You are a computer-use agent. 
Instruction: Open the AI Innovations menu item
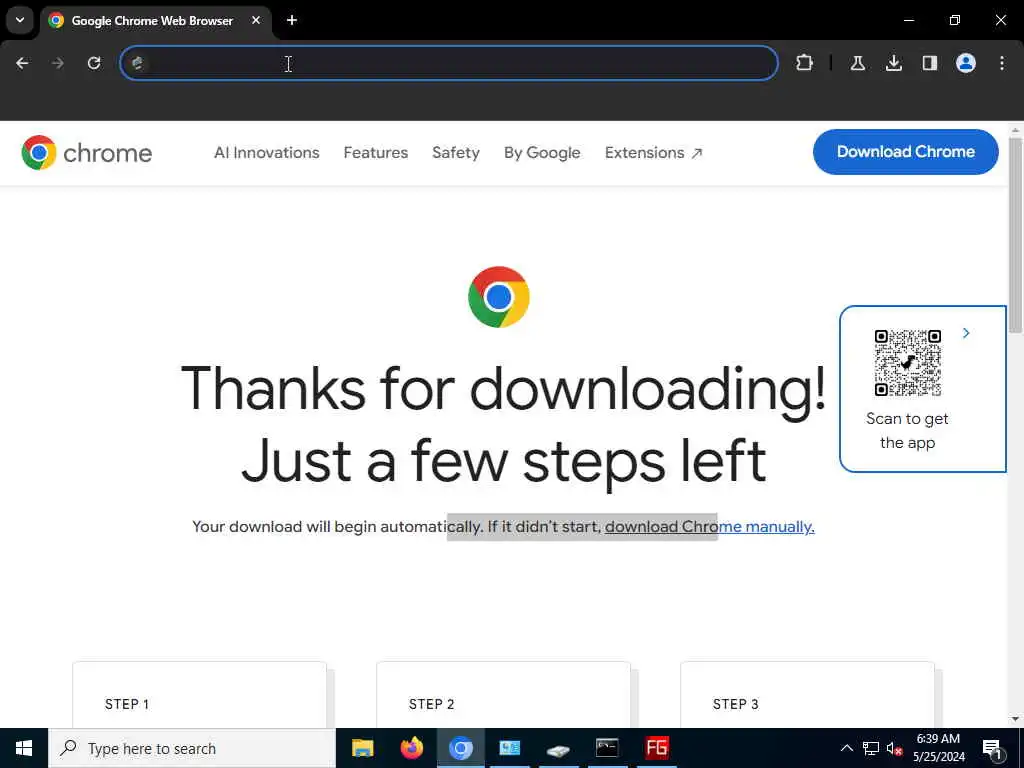point(266,153)
